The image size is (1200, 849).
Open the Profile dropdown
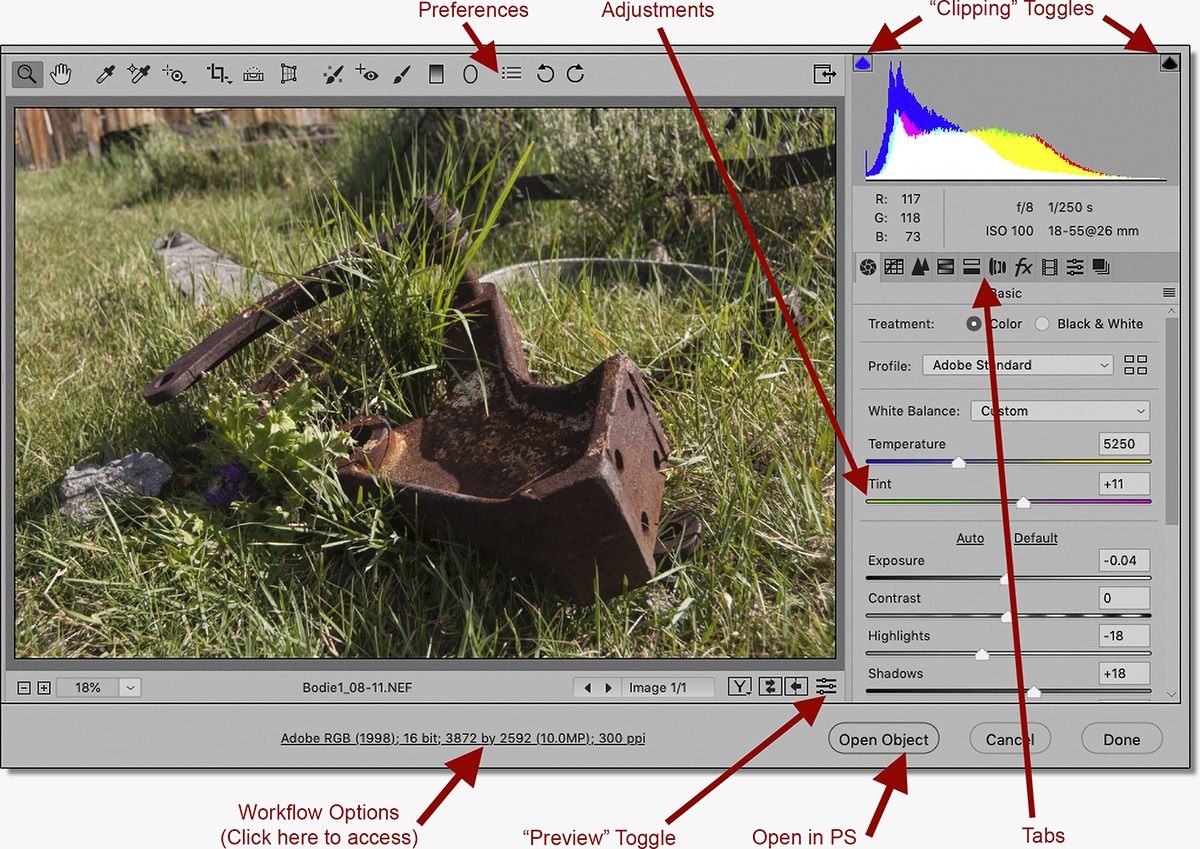(x=1017, y=365)
